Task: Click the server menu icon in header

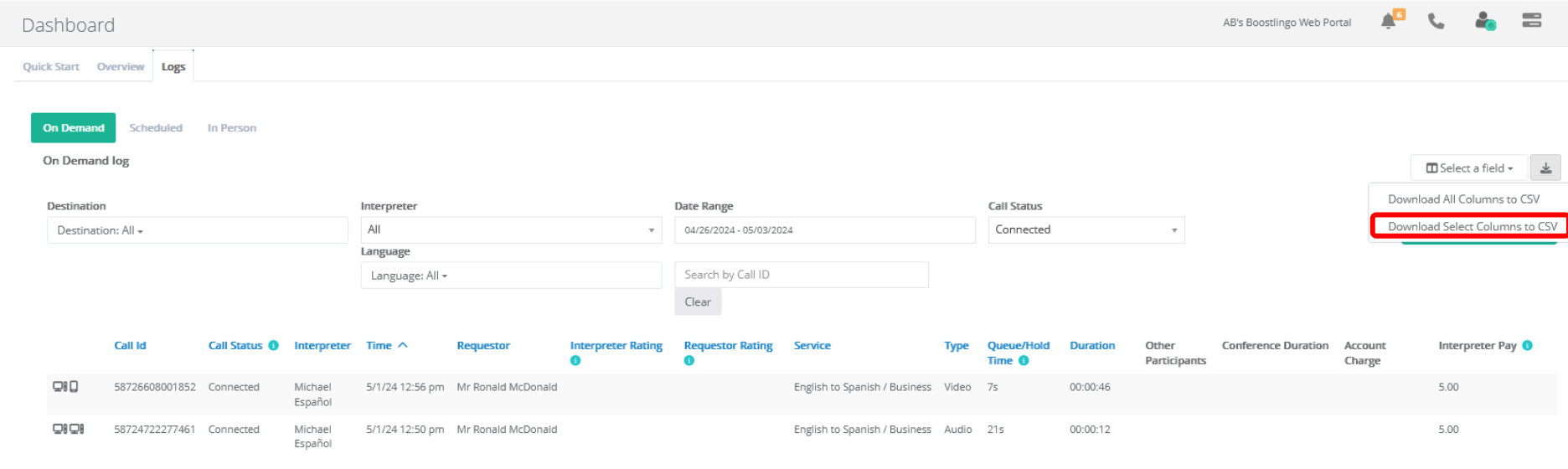Action: pos(1532,21)
